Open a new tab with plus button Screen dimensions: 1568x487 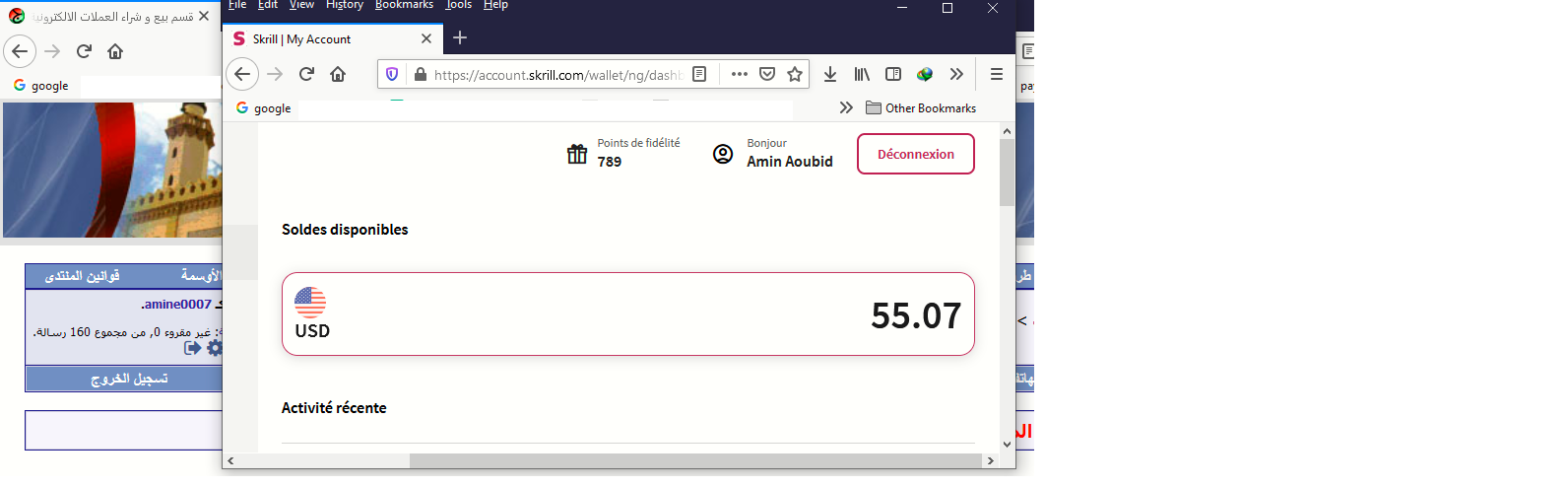click(460, 38)
